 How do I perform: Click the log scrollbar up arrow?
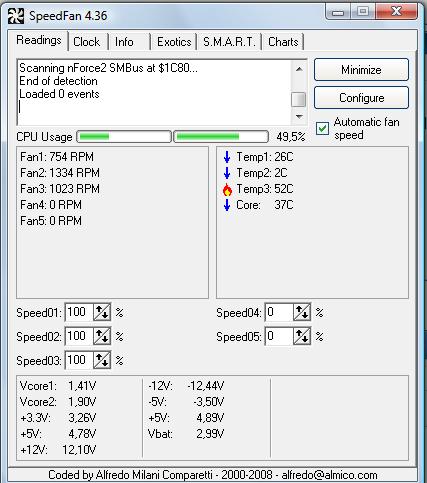(299, 69)
